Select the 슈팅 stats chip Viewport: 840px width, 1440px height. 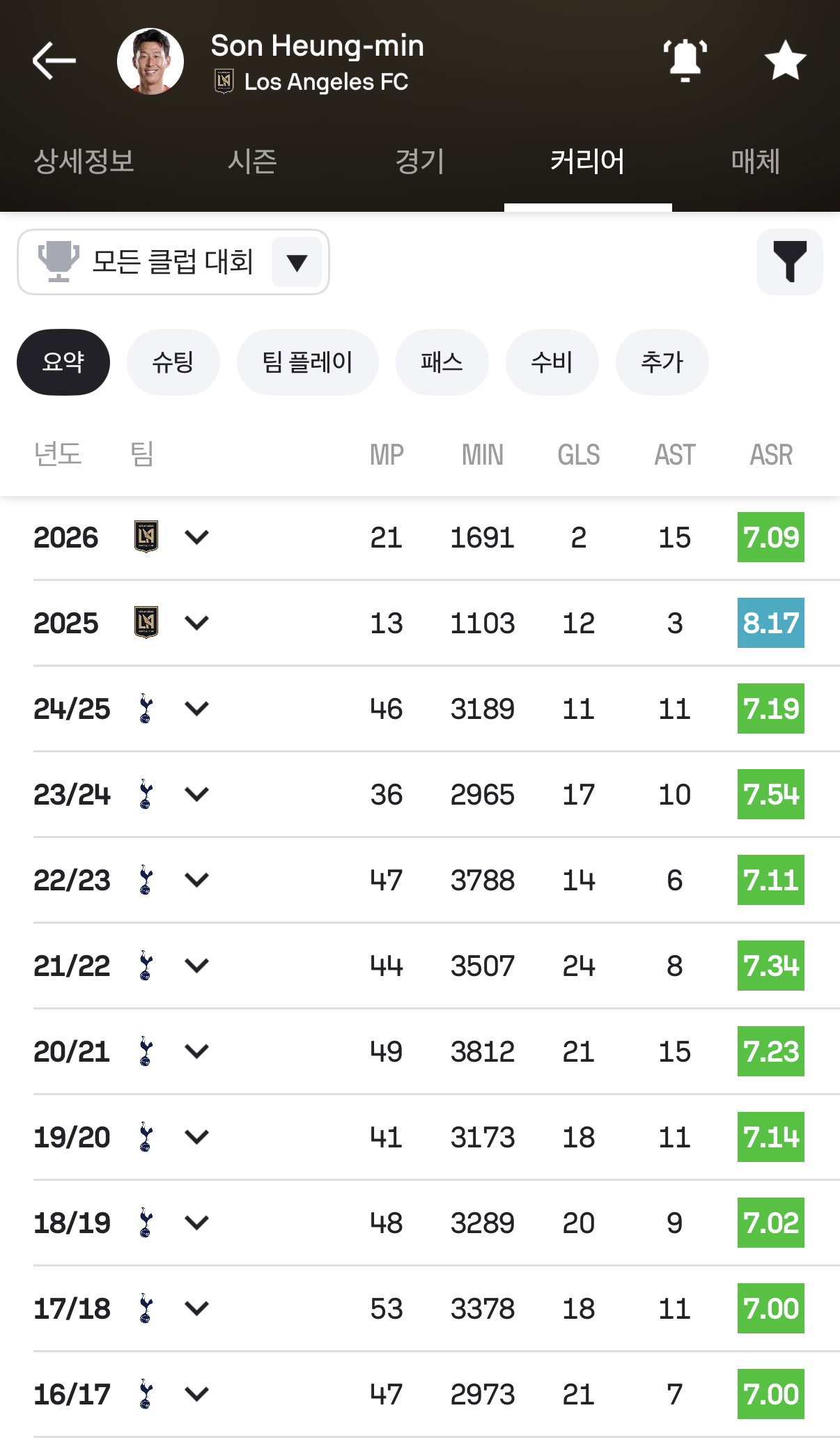(x=173, y=362)
